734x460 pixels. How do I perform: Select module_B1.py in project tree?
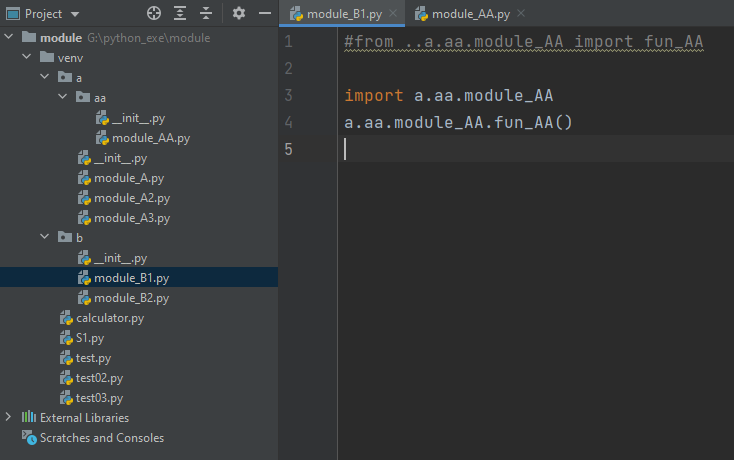click(x=132, y=278)
